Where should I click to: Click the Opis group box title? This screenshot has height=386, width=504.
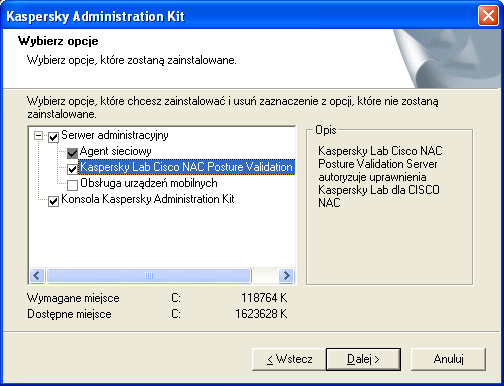[x=326, y=130]
